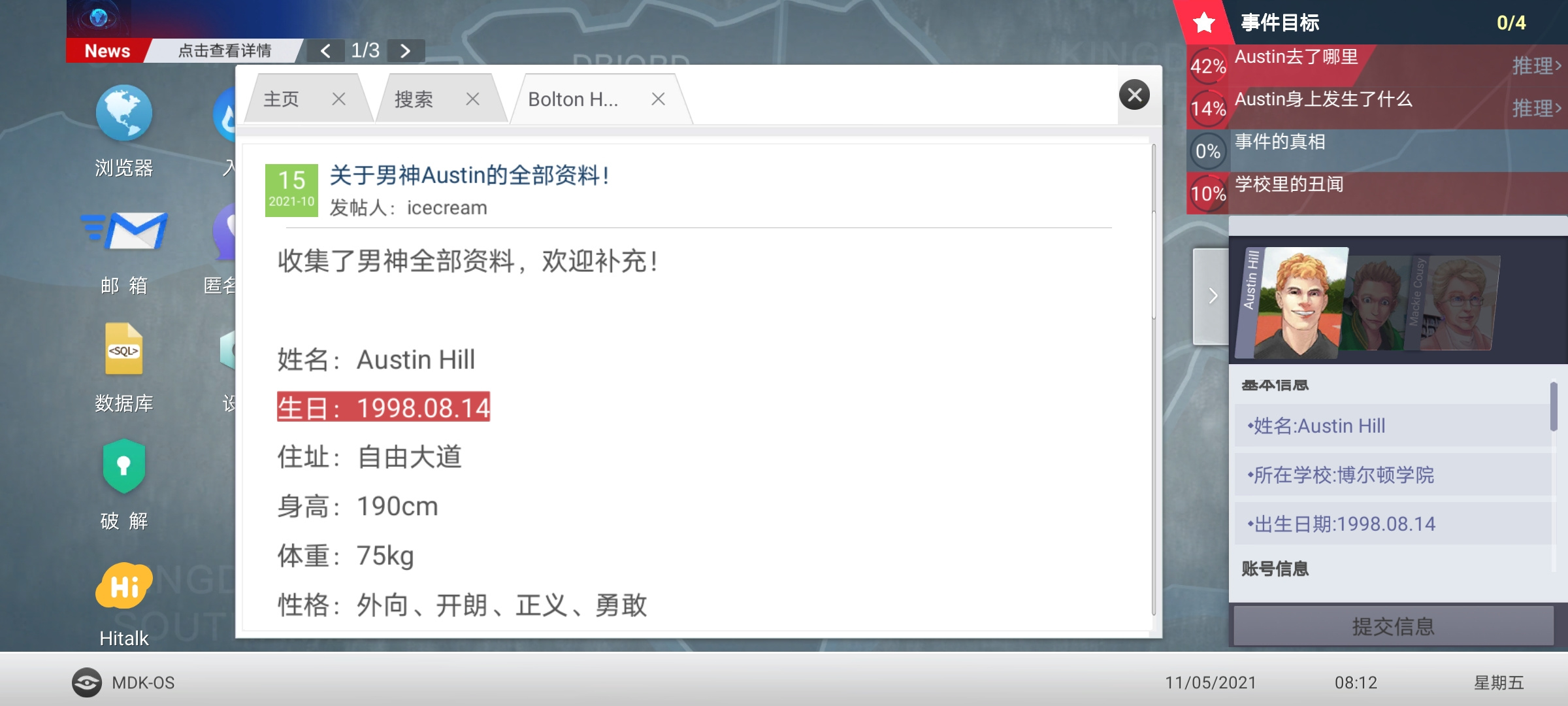Viewport: 1568px width, 706px height.
Task: Click the info panel scrollbar
Action: [x=1554, y=407]
